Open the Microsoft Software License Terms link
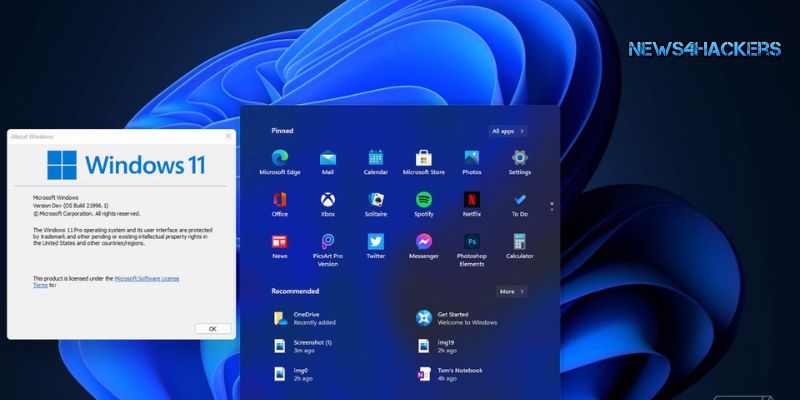 pyautogui.click(x=146, y=279)
